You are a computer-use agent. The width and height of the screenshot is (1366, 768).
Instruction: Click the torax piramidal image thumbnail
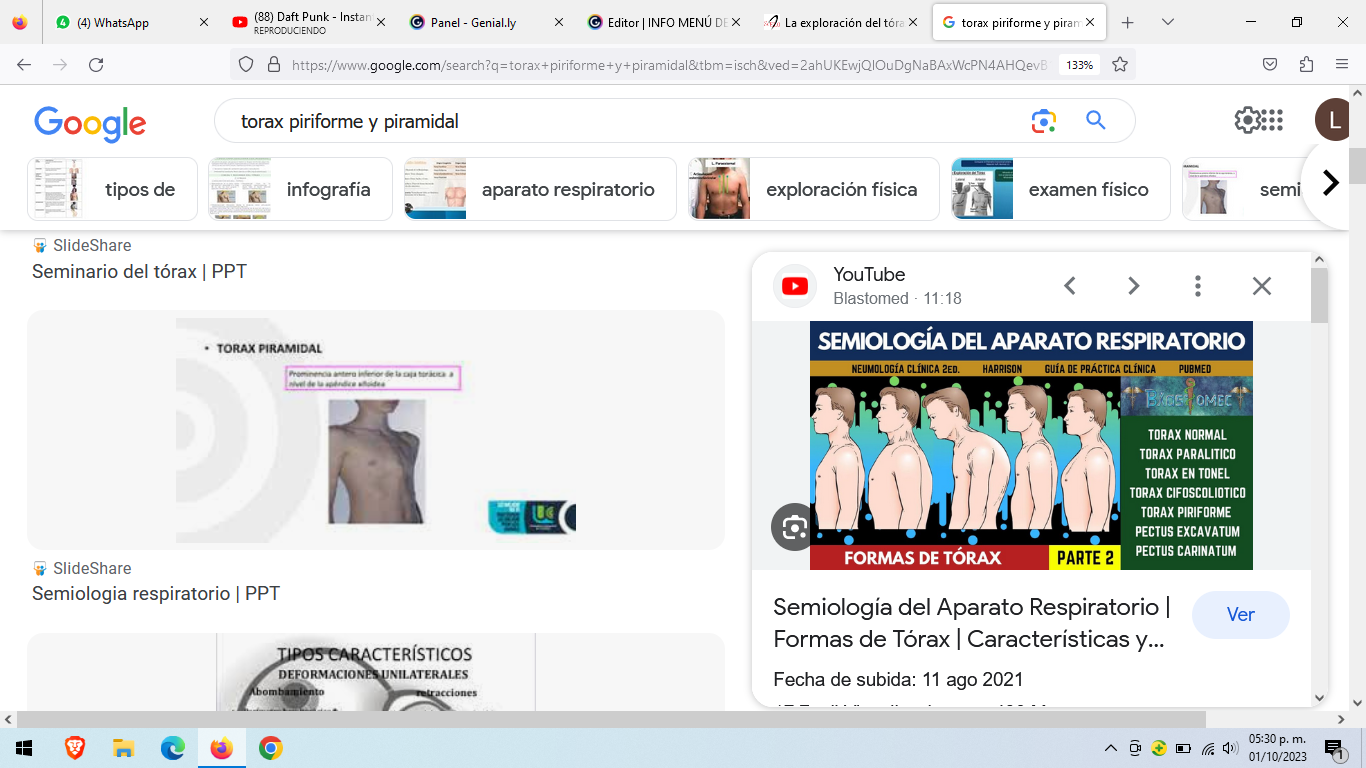tap(376, 430)
